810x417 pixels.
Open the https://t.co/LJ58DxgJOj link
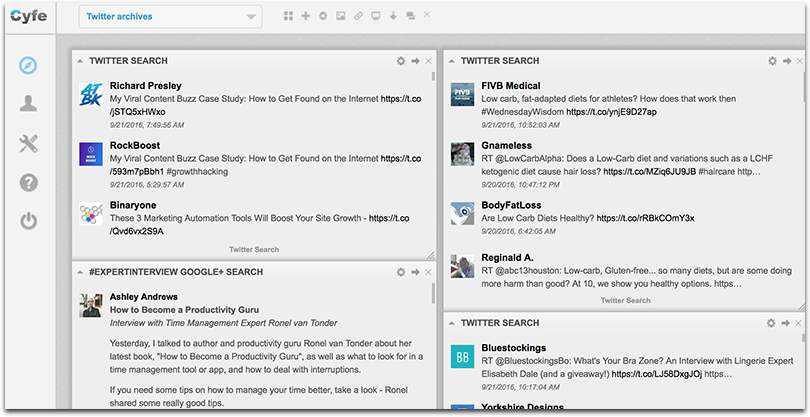point(657,374)
